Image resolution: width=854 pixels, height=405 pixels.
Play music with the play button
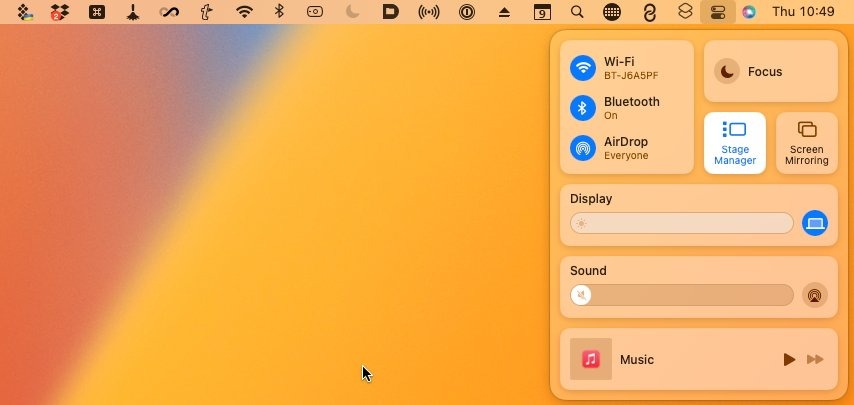(789, 359)
